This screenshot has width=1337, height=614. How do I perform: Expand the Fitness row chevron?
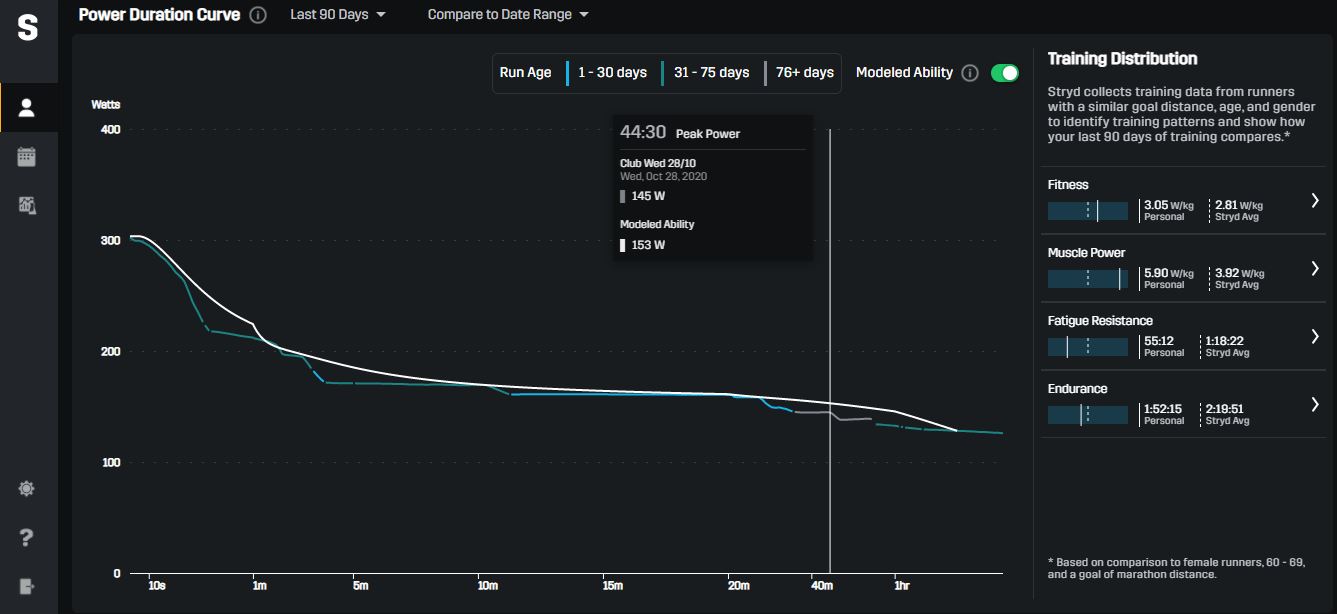pyautogui.click(x=1315, y=200)
